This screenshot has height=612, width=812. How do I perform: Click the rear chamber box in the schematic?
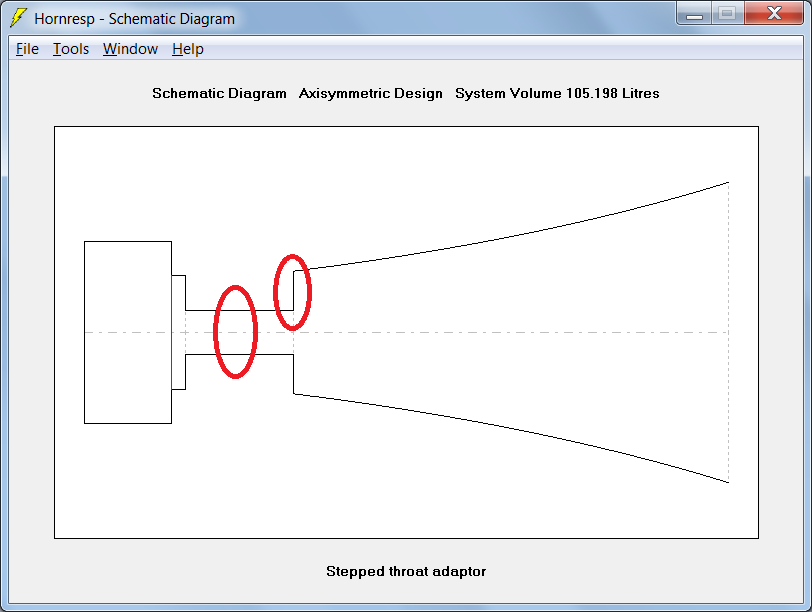pyautogui.click(x=128, y=332)
